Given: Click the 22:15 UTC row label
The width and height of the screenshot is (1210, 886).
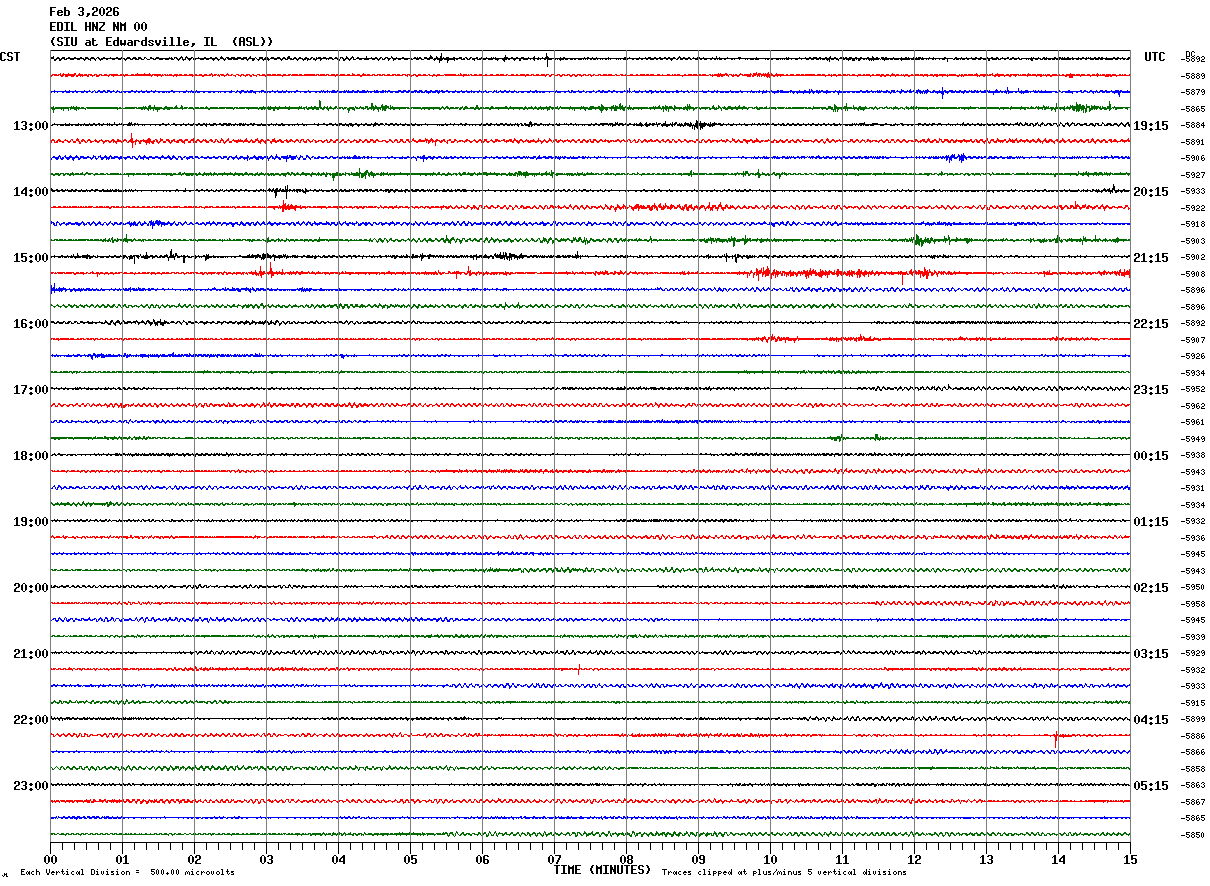Looking at the screenshot, I should pyautogui.click(x=1151, y=324).
